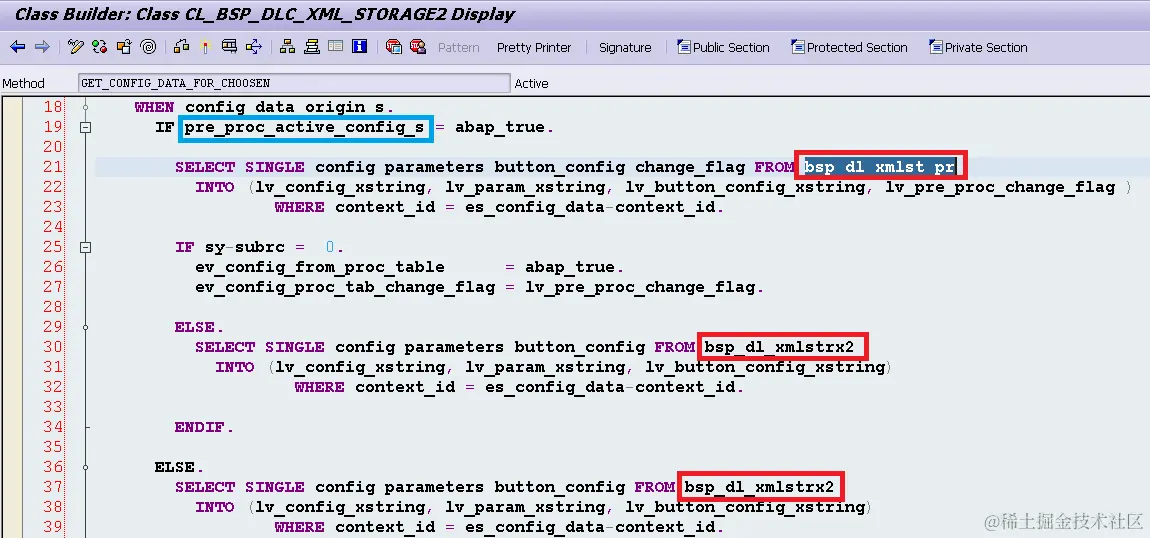Toggle Display/Change mode pencil icon
The image size is (1150, 538).
pyautogui.click(x=76, y=47)
